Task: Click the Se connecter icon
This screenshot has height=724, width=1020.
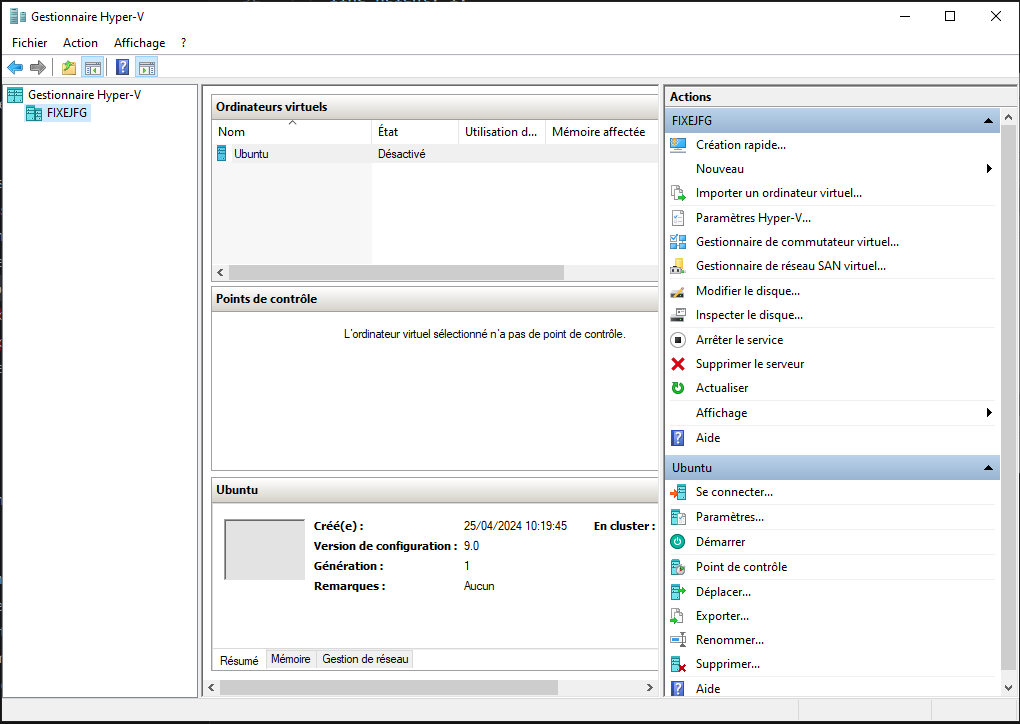Action: (678, 492)
